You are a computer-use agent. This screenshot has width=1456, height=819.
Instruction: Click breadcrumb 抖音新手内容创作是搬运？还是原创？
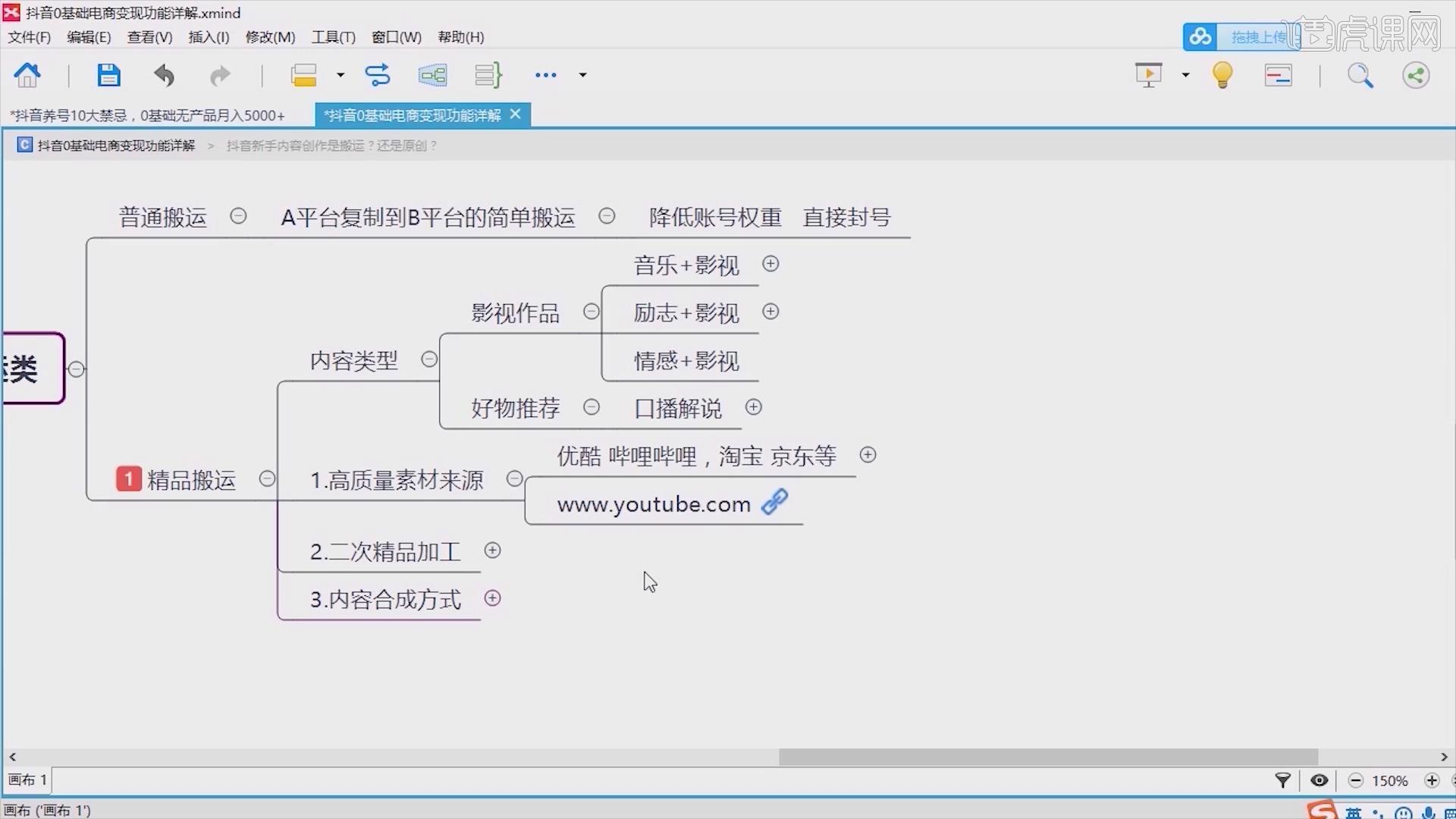click(332, 145)
